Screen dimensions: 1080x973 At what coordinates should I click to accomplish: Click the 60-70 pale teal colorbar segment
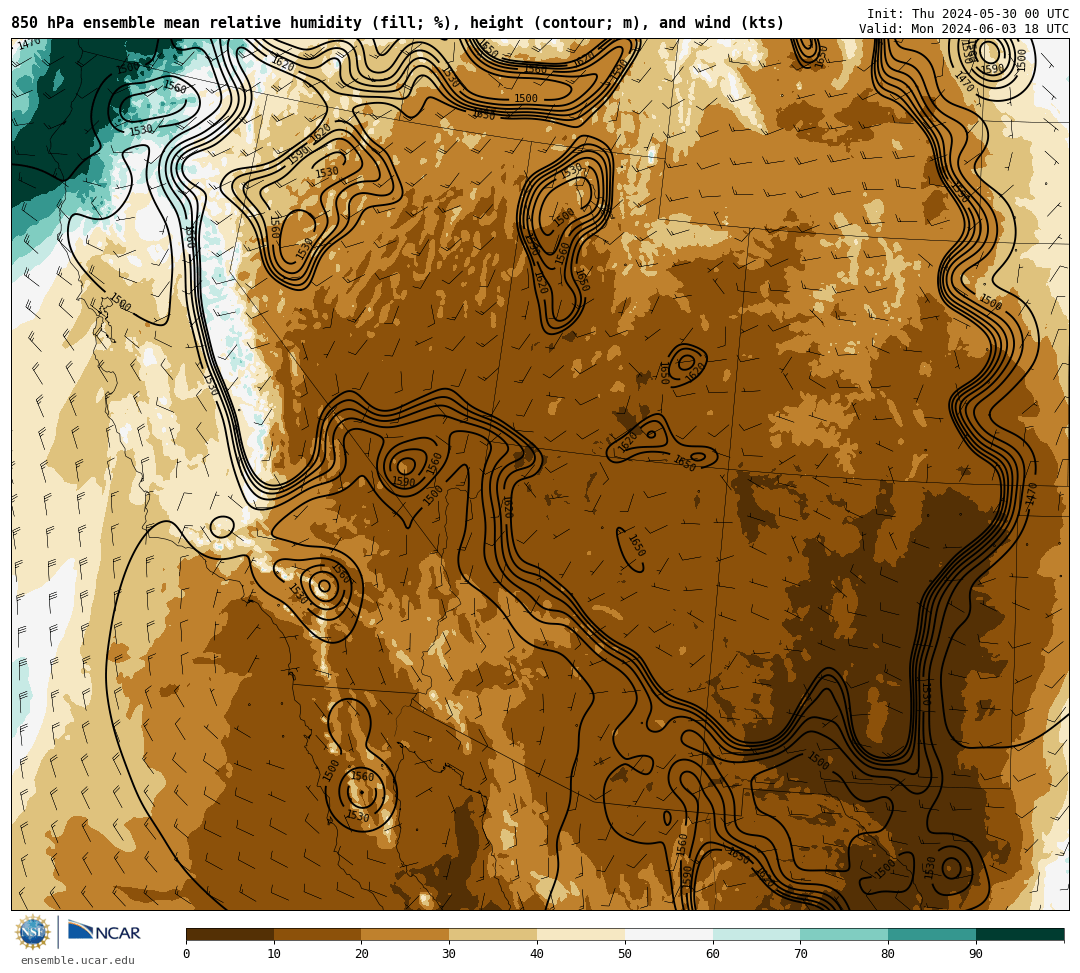coord(756,934)
